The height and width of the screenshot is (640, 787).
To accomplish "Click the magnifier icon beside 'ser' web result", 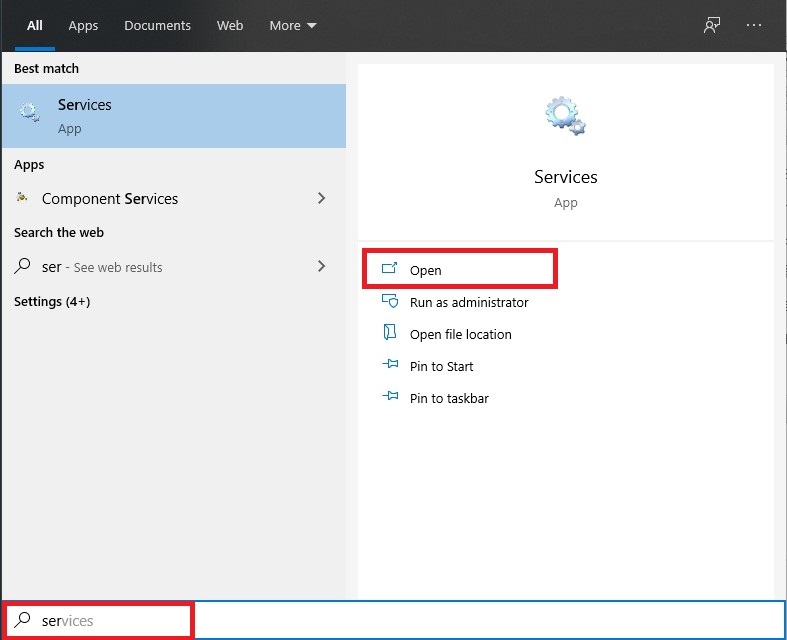I will [x=23, y=266].
